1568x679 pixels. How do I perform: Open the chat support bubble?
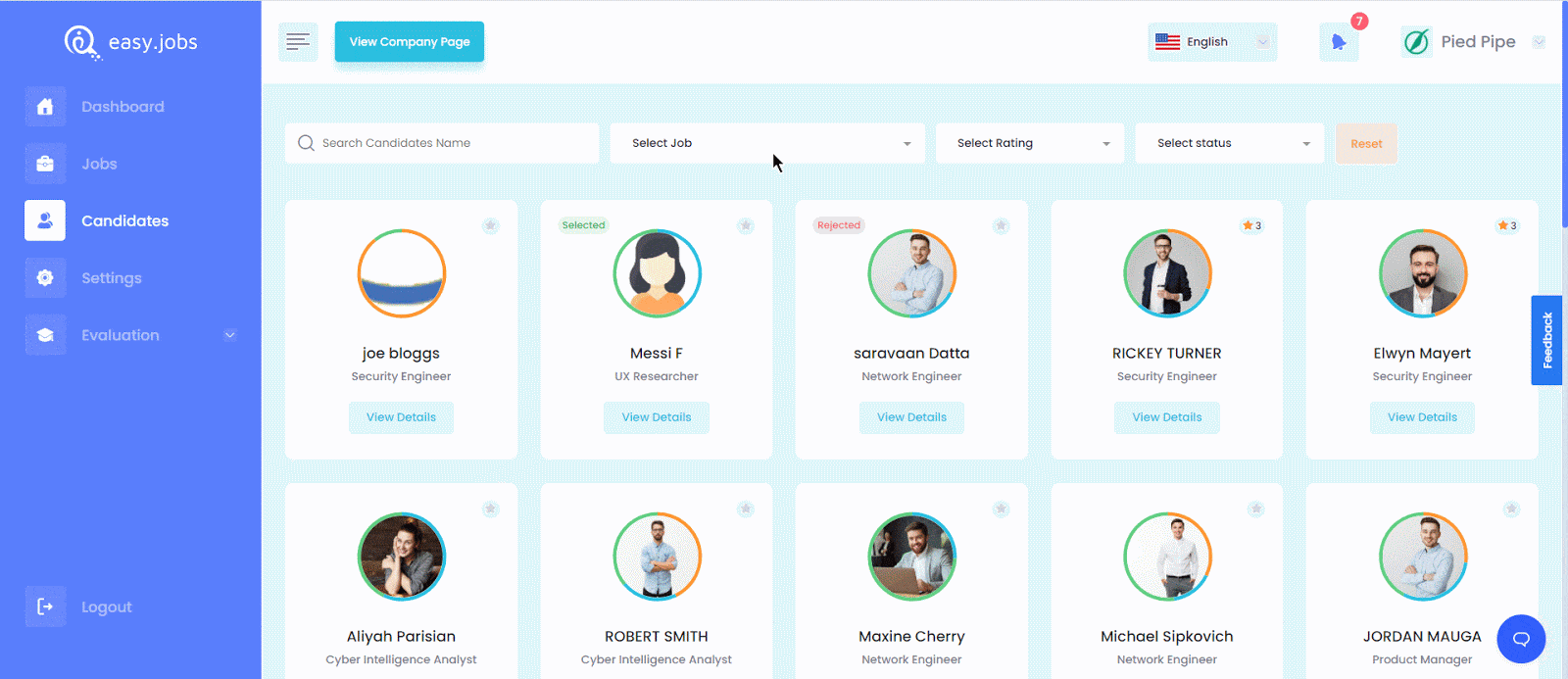1521,639
